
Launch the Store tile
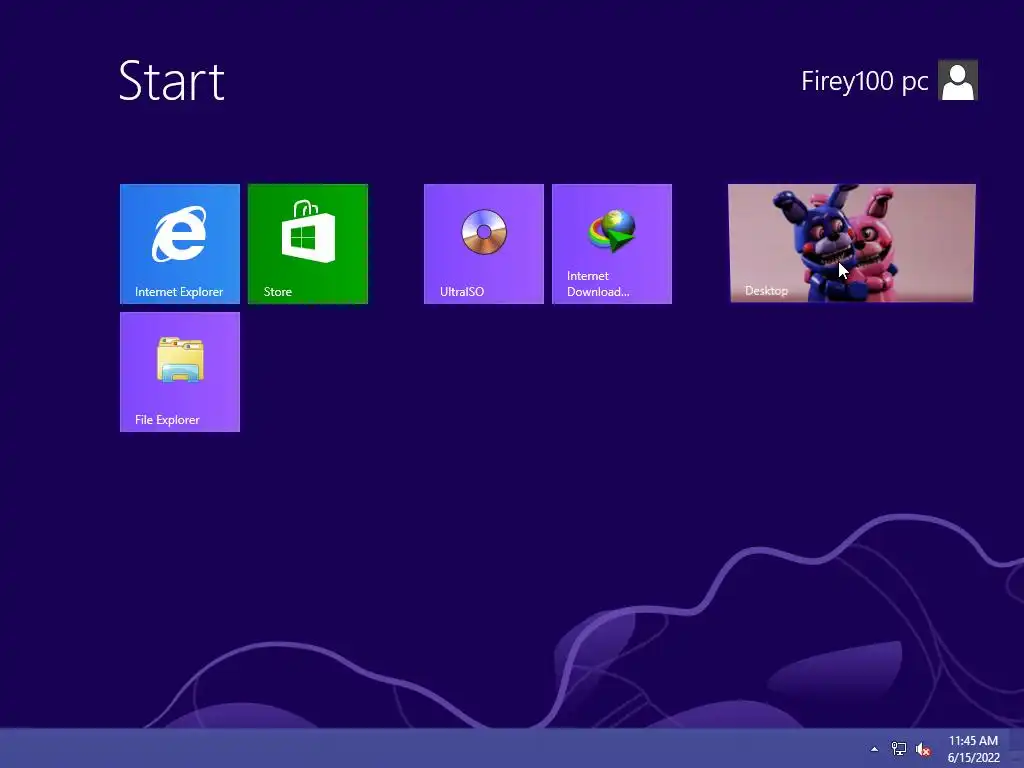click(x=308, y=244)
